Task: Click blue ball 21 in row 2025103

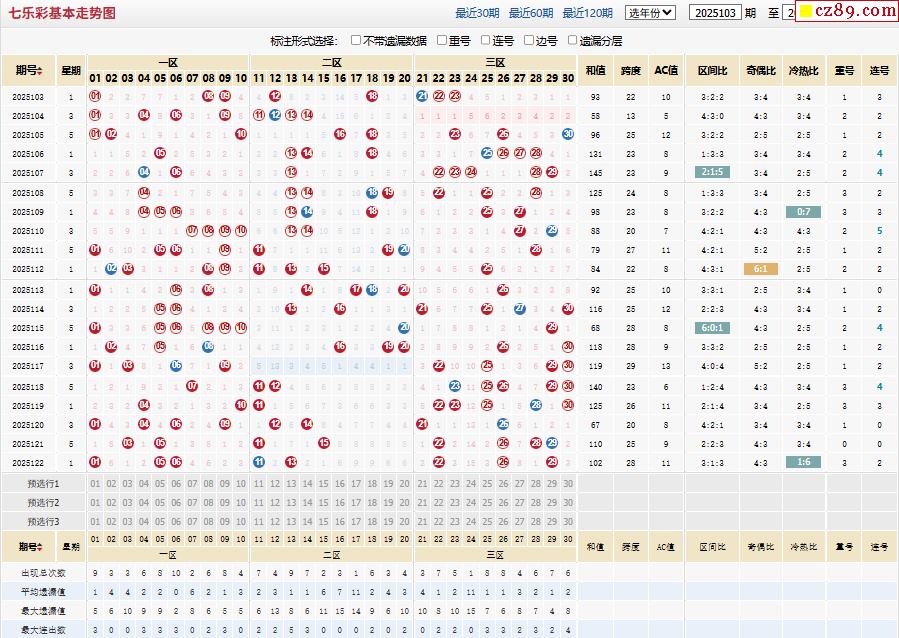Action: click(422, 97)
